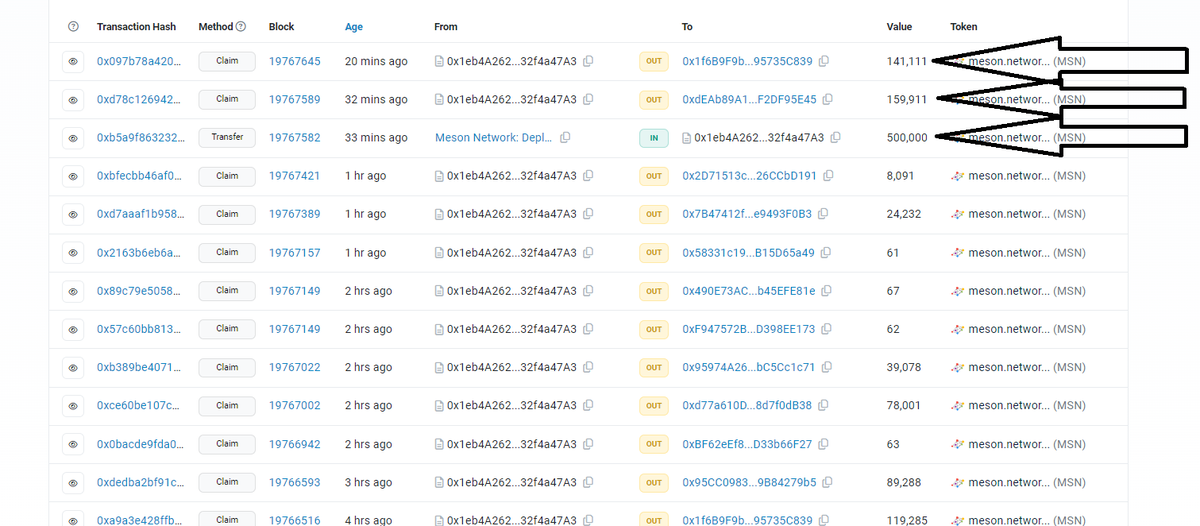Image resolution: width=1200 pixels, height=526 pixels.
Task: View details eye icon for 0x89c79e5058 row
Action: point(72,291)
